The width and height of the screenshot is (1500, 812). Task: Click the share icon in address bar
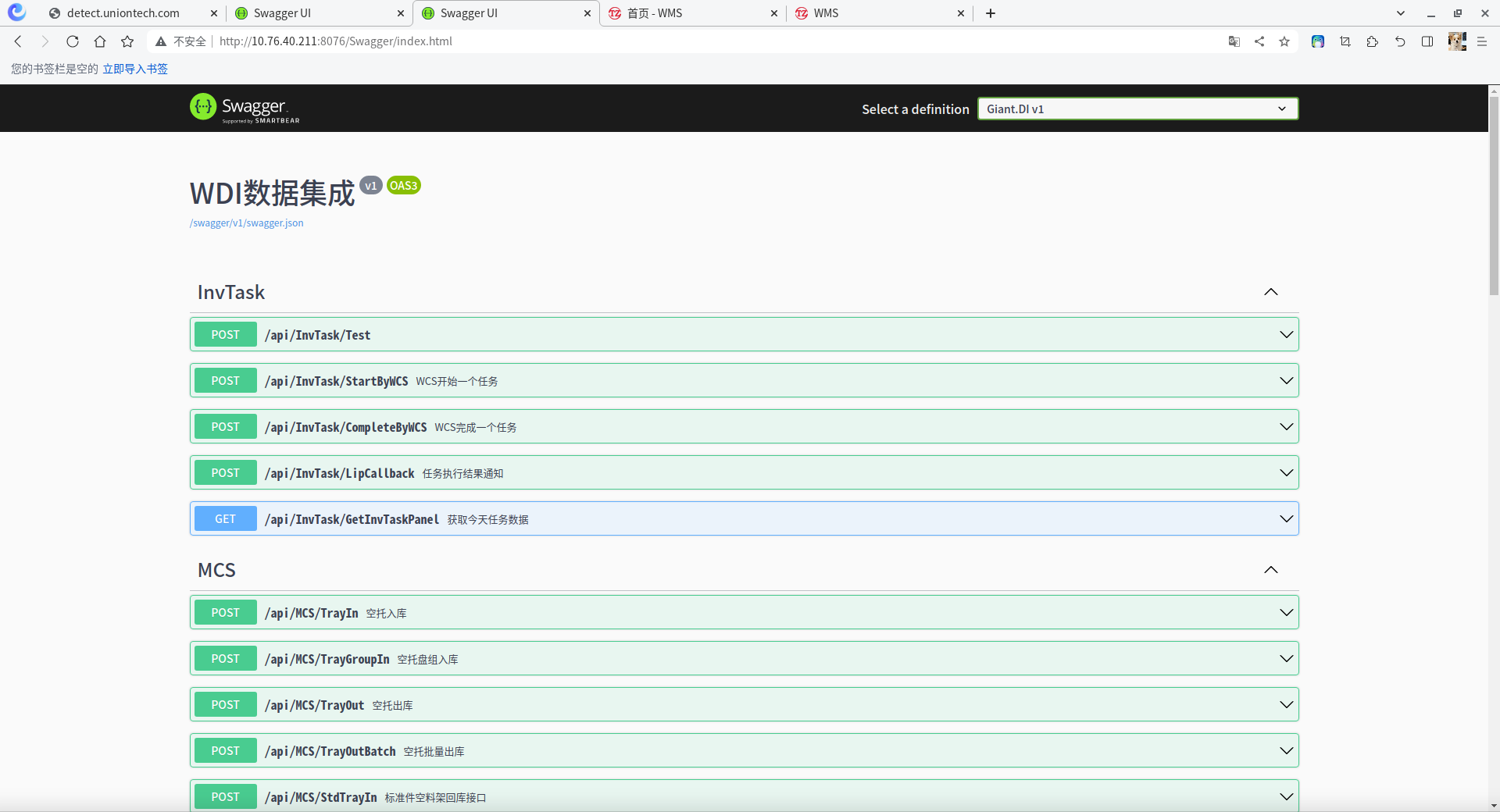pos(1259,41)
